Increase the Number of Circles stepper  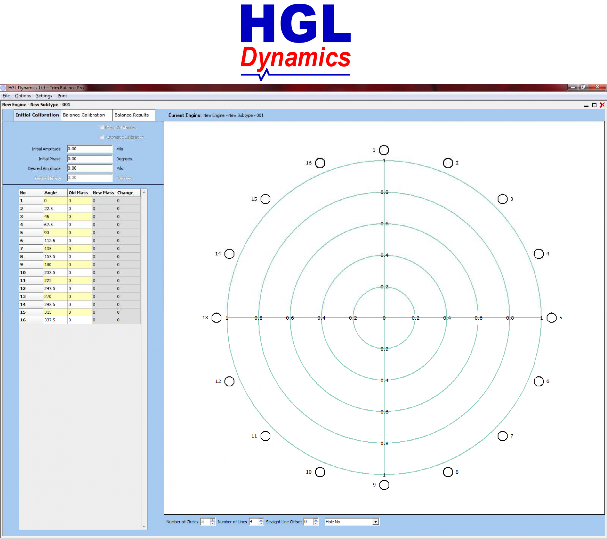213,520
